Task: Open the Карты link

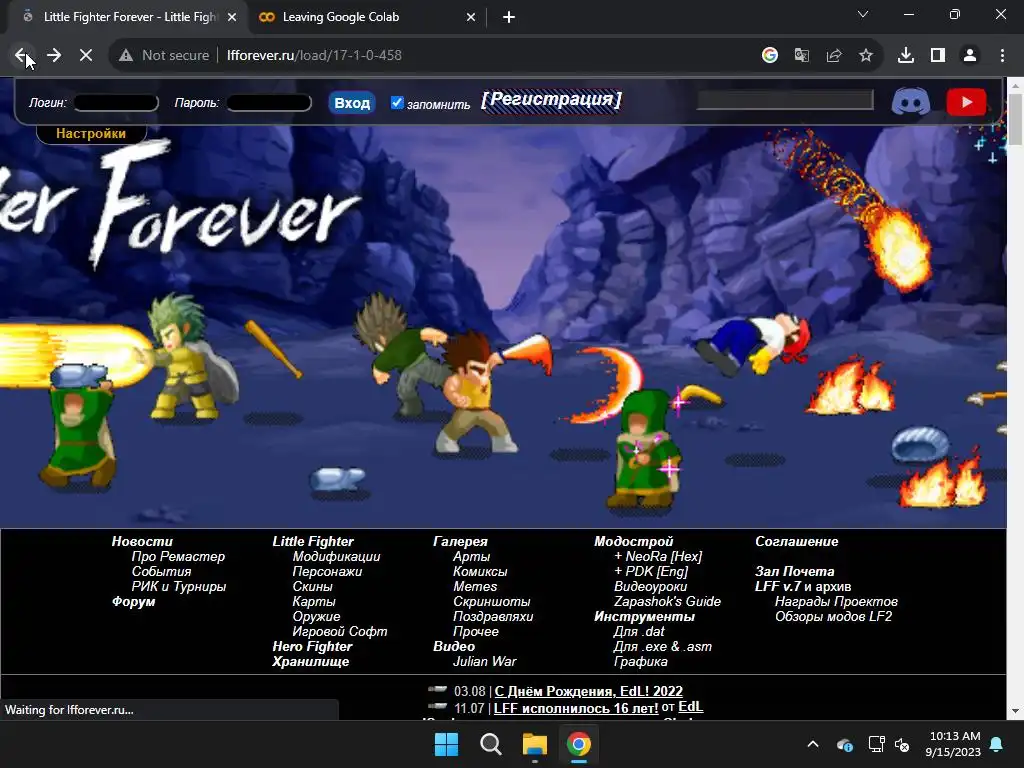Action: [314, 601]
